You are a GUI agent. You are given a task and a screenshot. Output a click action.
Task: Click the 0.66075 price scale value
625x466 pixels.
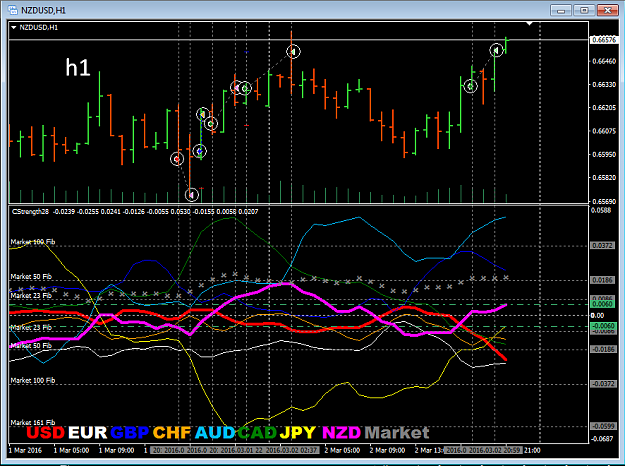tap(604, 131)
